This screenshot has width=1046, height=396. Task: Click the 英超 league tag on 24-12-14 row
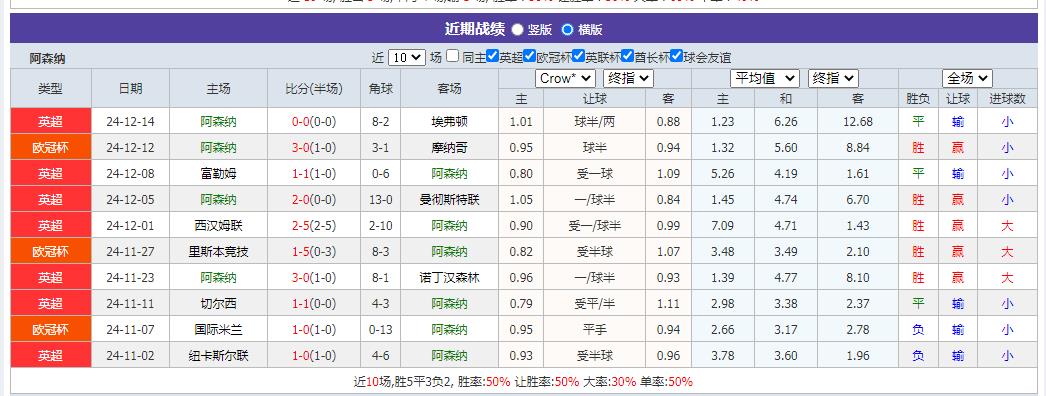click(51, 121)
